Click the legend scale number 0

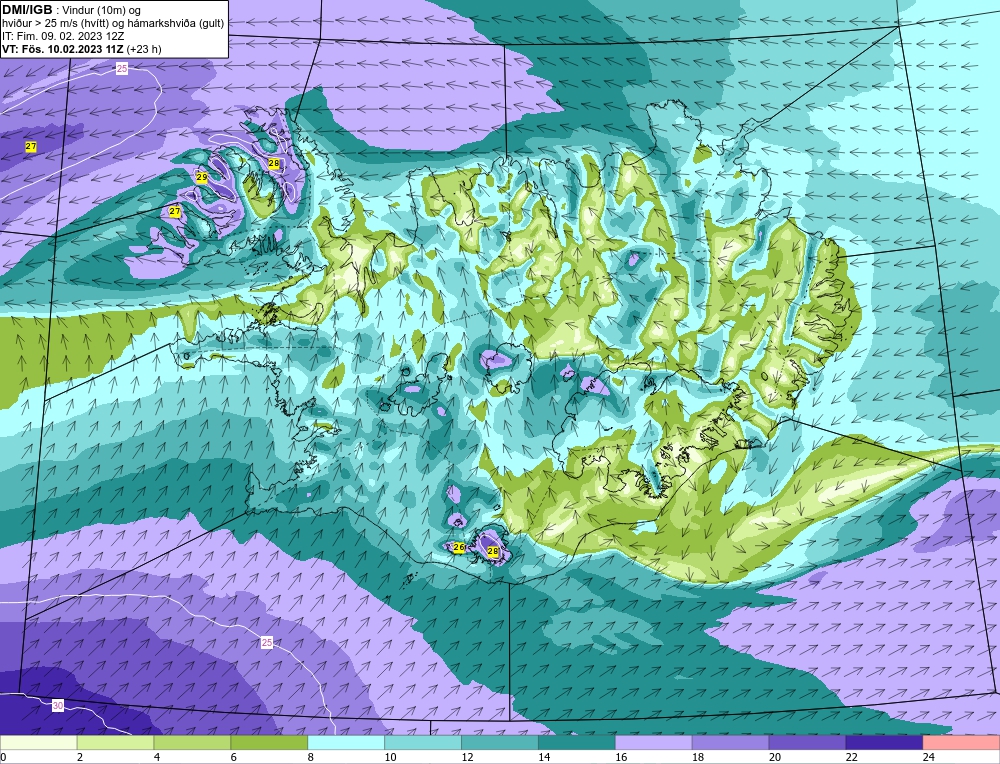pos(3,758)
